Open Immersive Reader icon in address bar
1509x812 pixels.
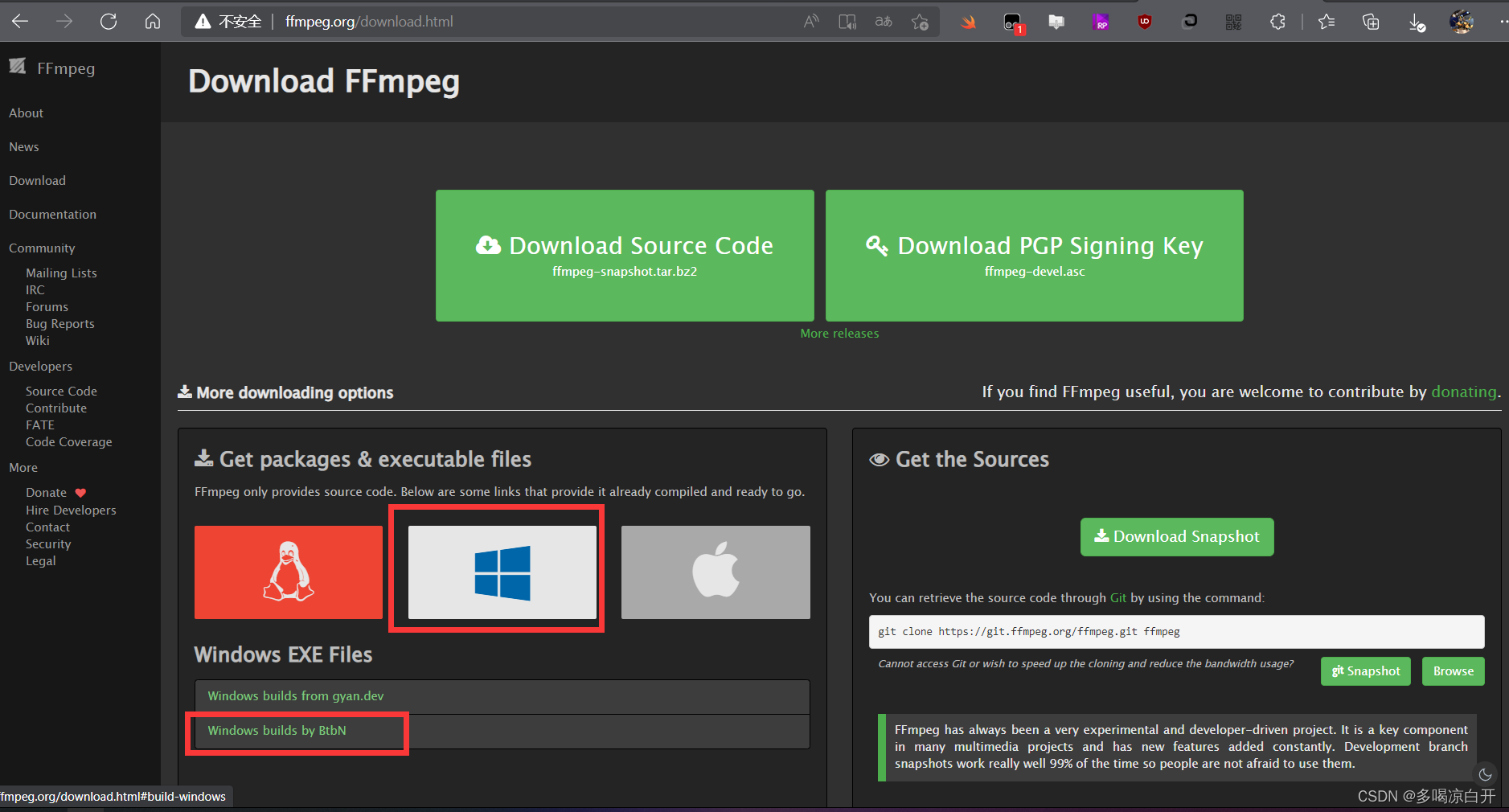(x=847, y=22)
